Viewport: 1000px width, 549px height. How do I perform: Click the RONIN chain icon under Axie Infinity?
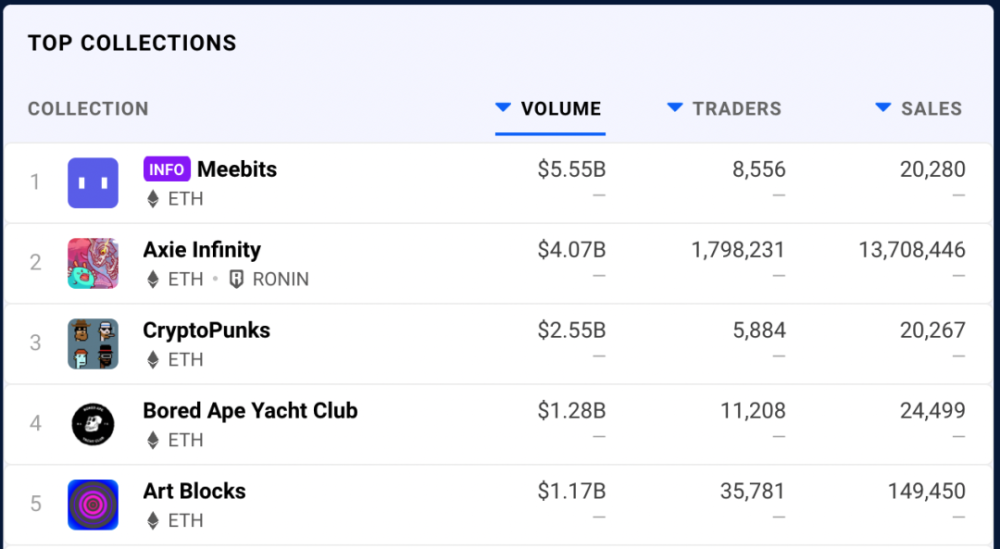236,280
